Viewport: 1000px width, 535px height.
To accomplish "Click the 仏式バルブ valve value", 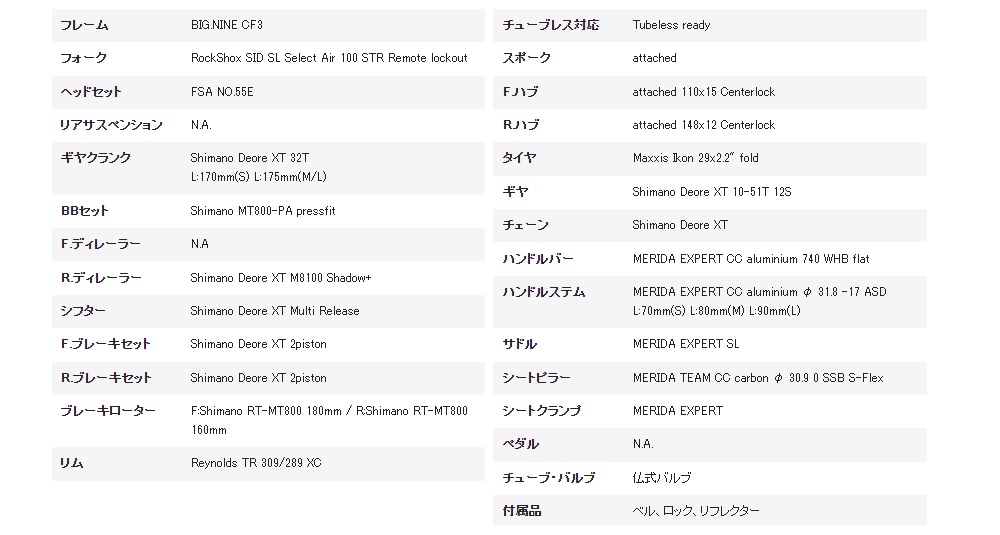I will (x=661, y=478).
